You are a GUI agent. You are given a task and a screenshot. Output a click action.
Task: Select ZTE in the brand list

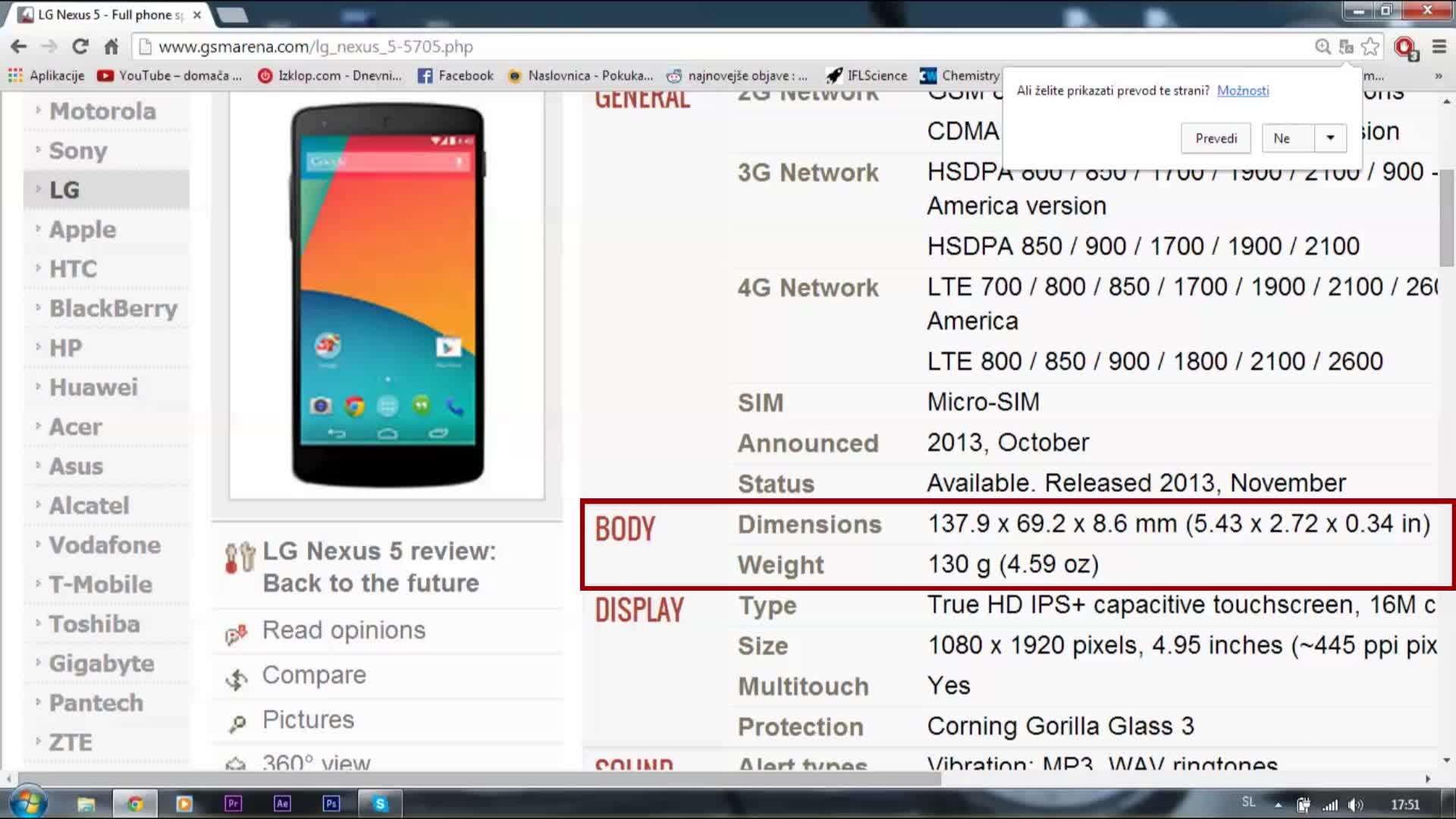pos(71,742)
